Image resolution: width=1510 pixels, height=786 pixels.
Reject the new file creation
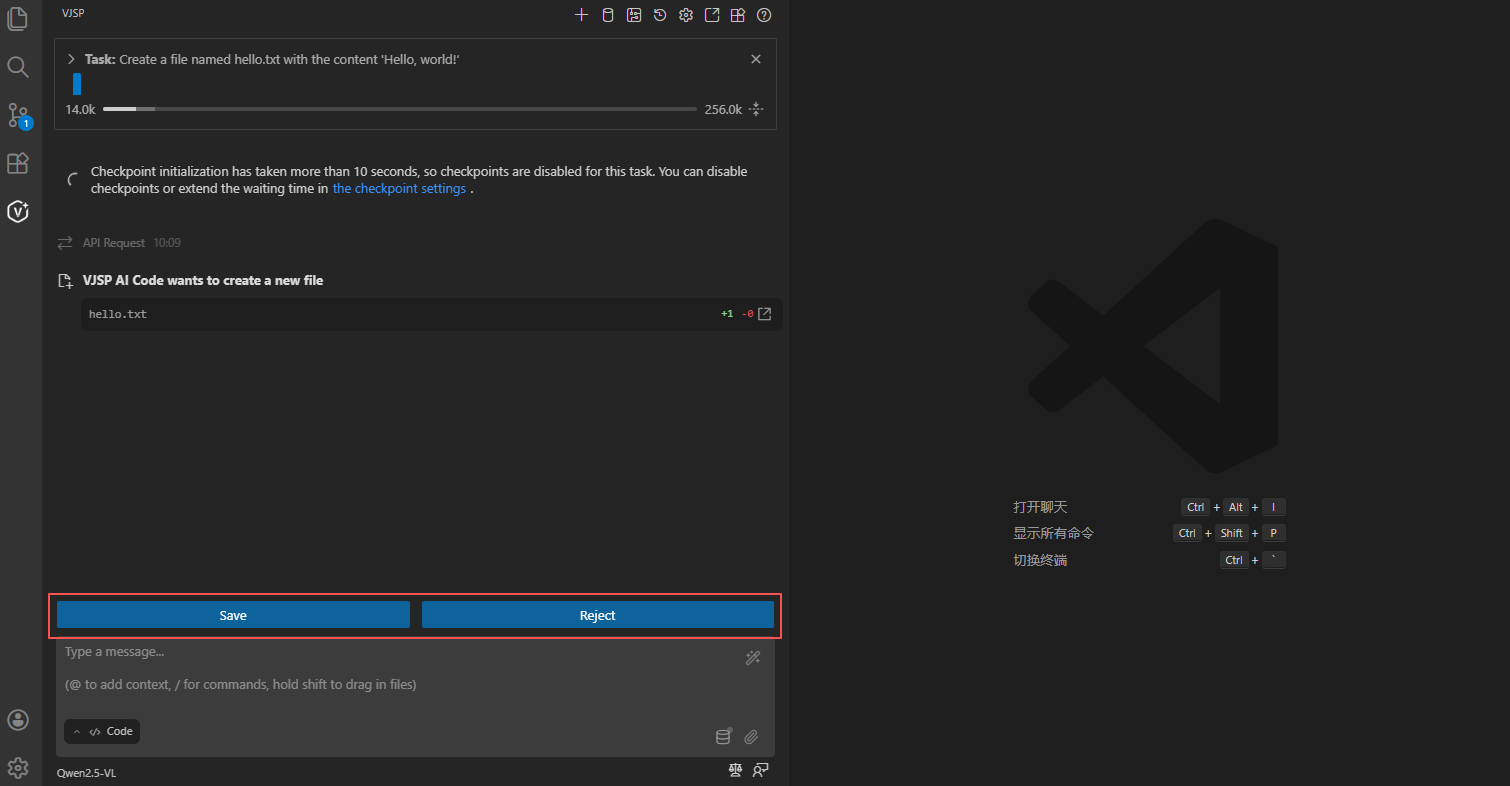point(597,615)
